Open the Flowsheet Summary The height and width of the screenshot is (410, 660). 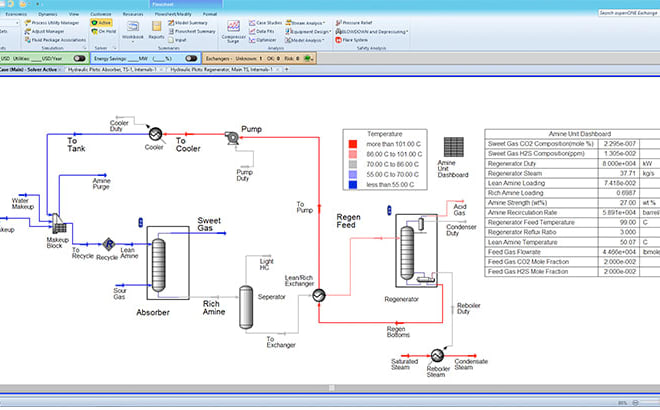coord(192,31)
